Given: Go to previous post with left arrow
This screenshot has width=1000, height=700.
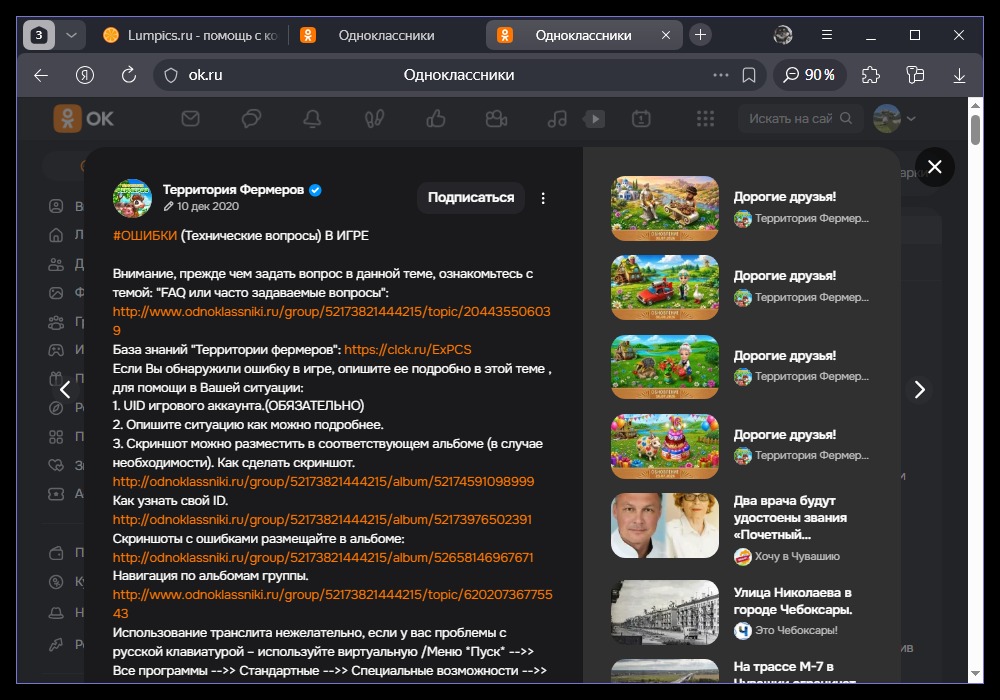Looking at the screenshot, I should point(65,390).
